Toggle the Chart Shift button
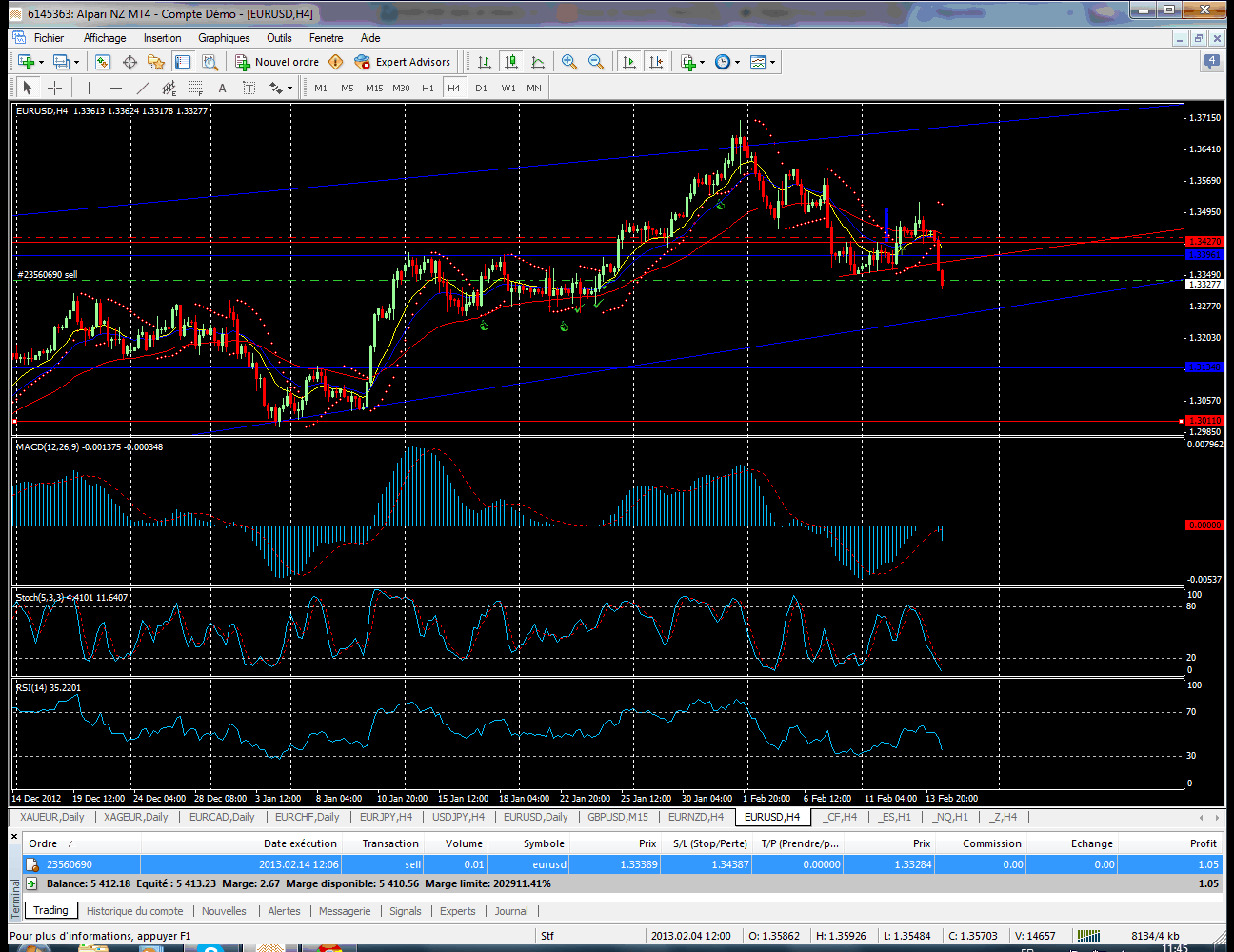The image size is (1234, 952). coord(656,62)
